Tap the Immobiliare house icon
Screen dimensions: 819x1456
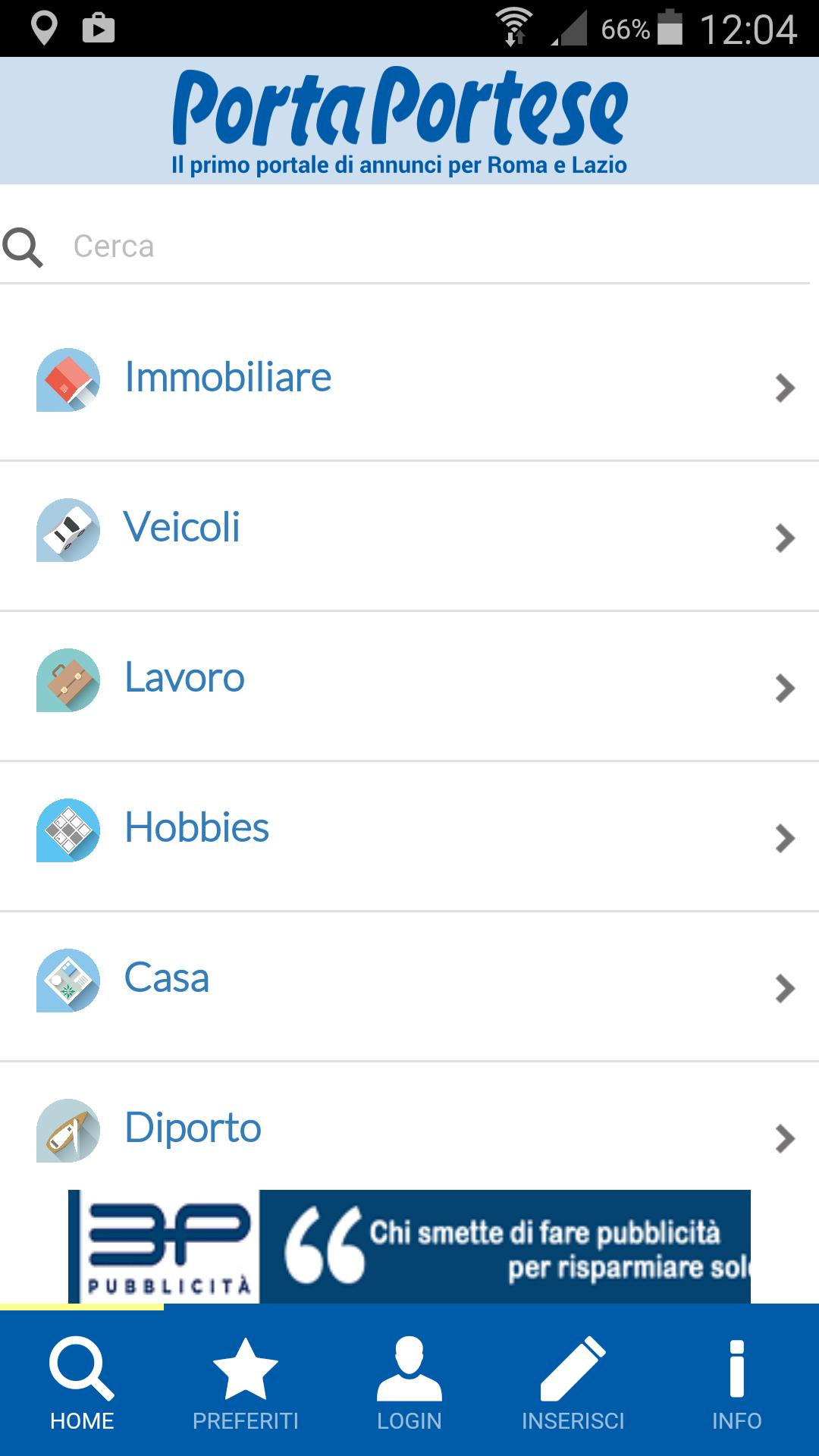tap(68, 379)
